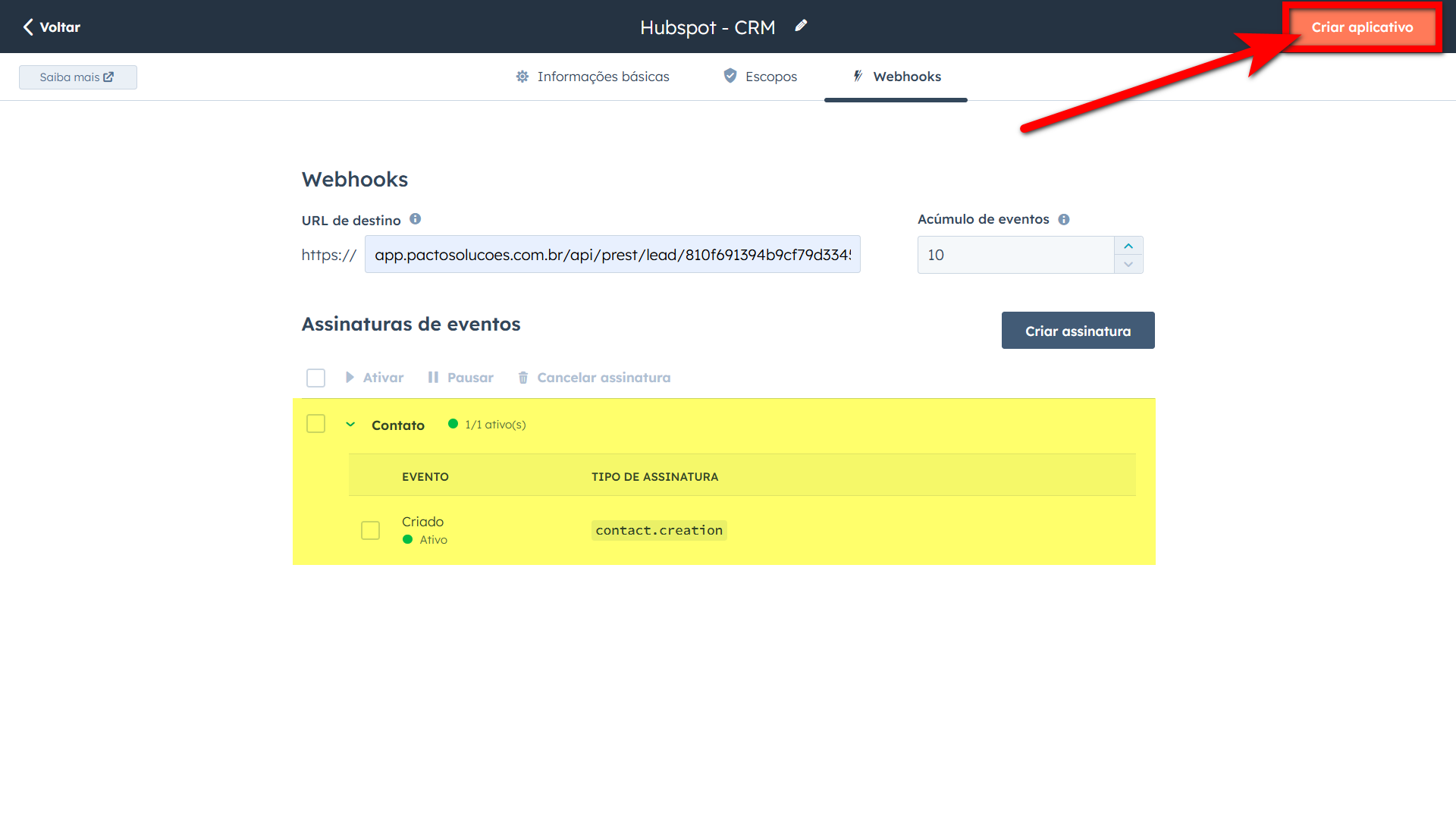Image resolution: width=1456 pixels, height=819 pixels.
Task: Check the Contato group checkbox
Action: [315, 424]
